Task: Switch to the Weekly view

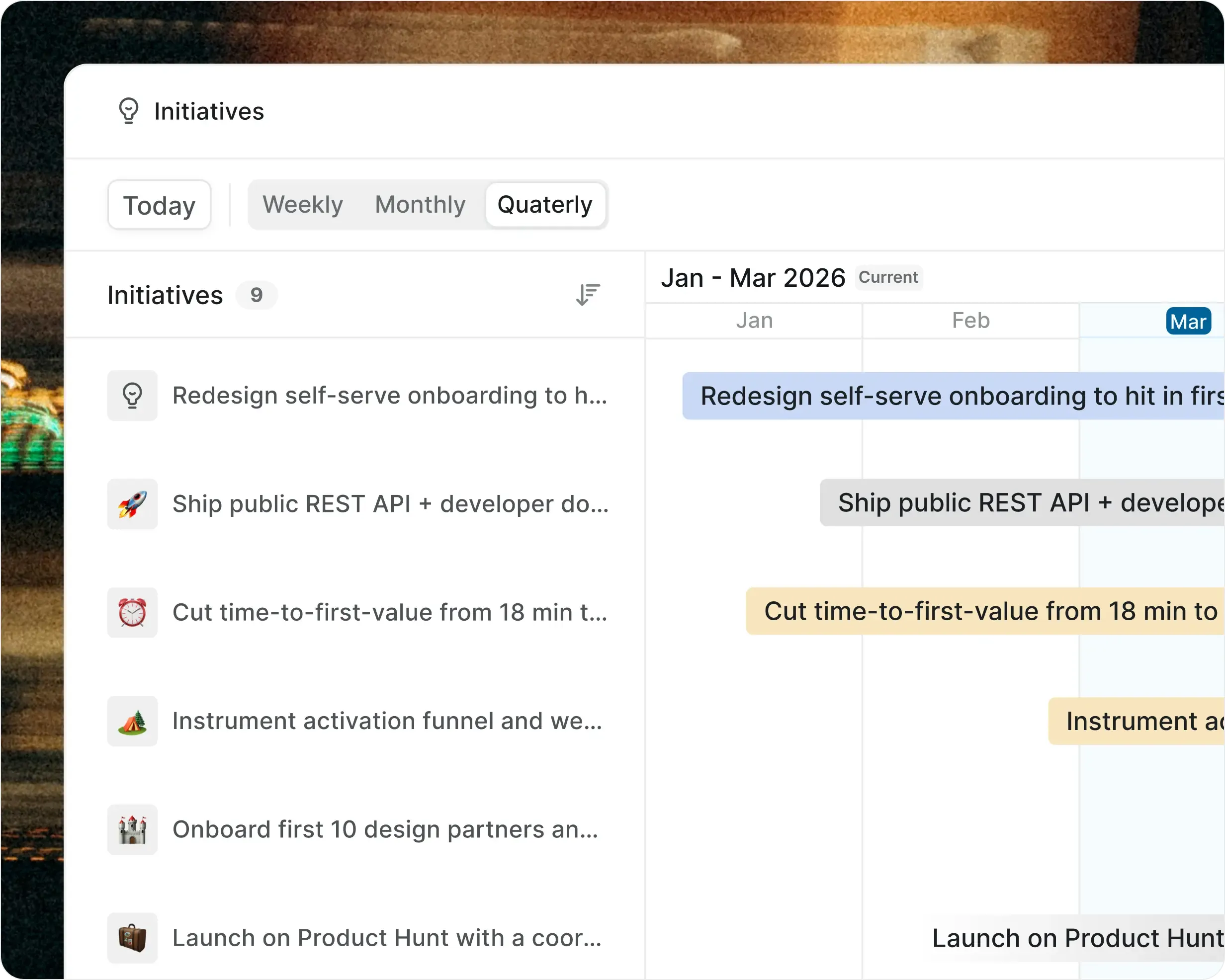Action: coord(303,205)
